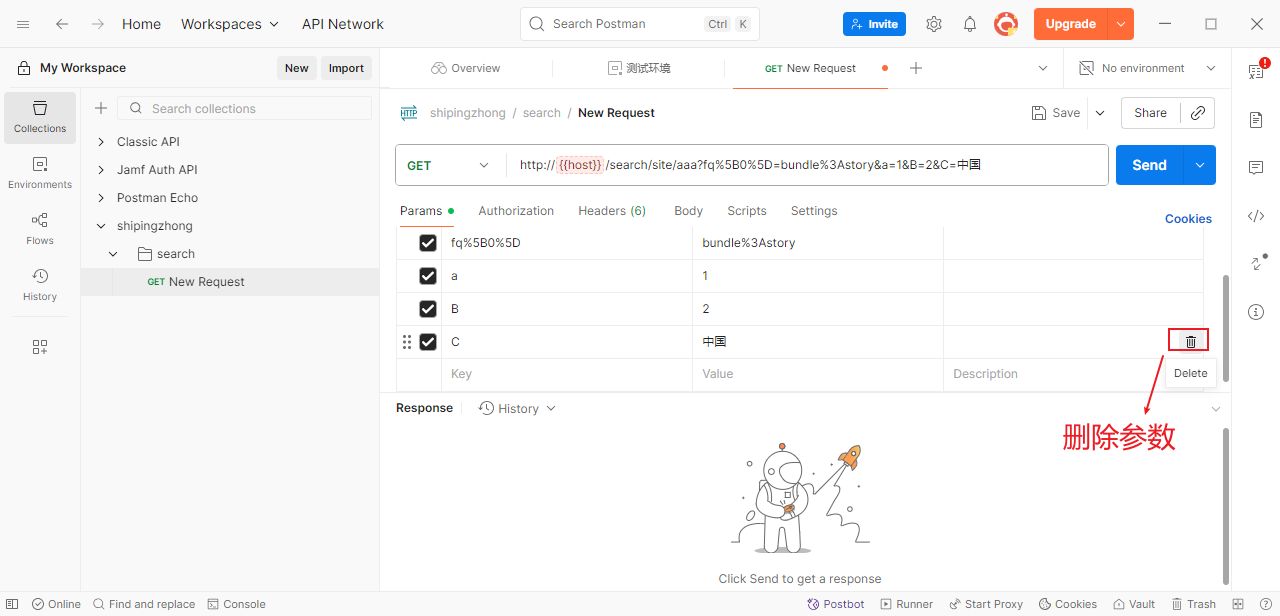Image resolution: width=1280 pixels, height=616 pixels.
Task: Open the settings gear icon in header
Action: tap(933, 24)
